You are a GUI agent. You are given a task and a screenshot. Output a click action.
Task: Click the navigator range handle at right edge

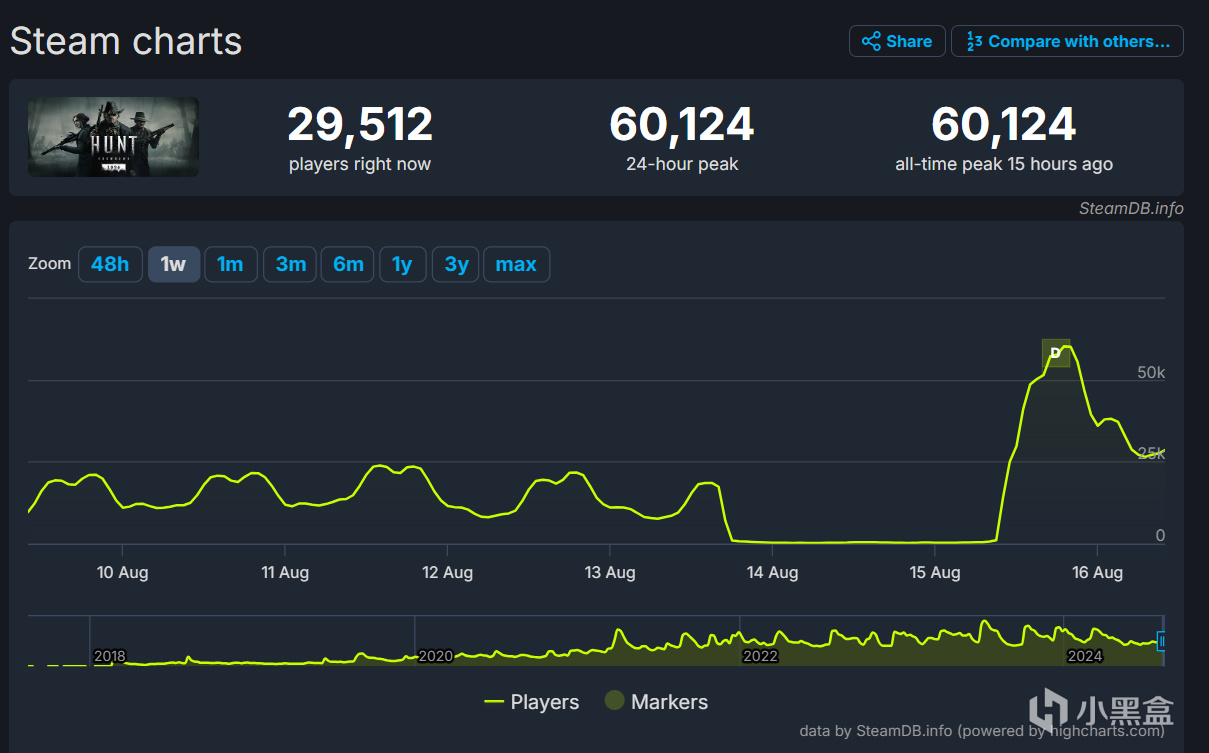(1163, 641)
